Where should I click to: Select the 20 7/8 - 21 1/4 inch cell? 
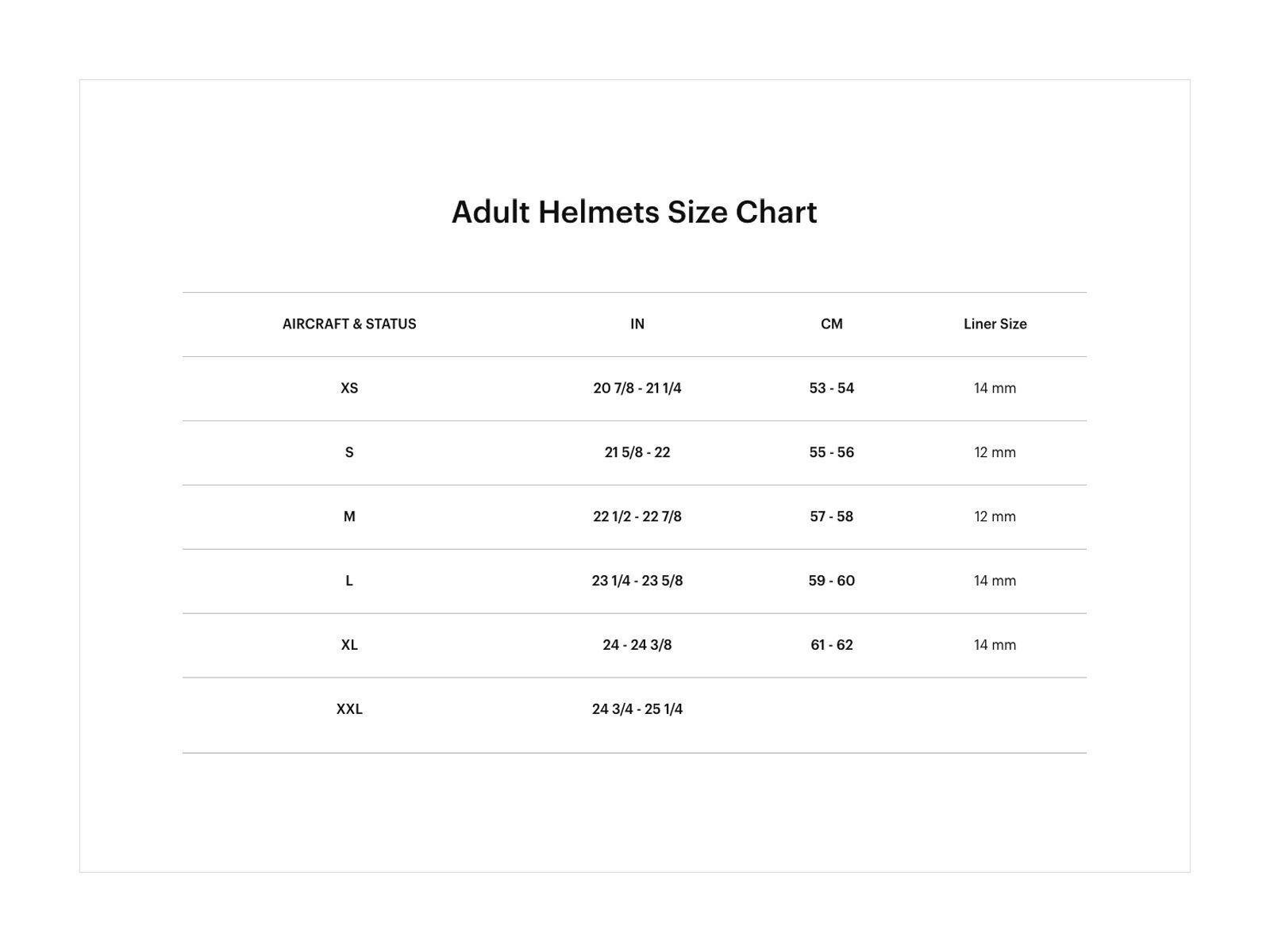pos(637,388)
